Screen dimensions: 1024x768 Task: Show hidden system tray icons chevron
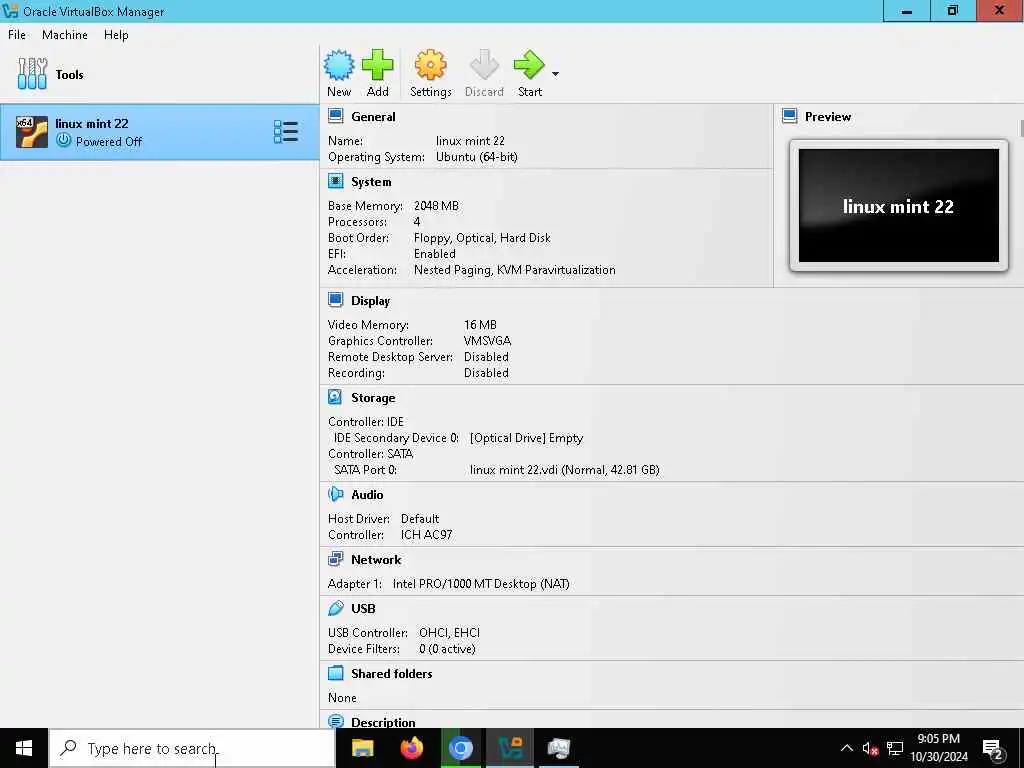coord(846,748)
